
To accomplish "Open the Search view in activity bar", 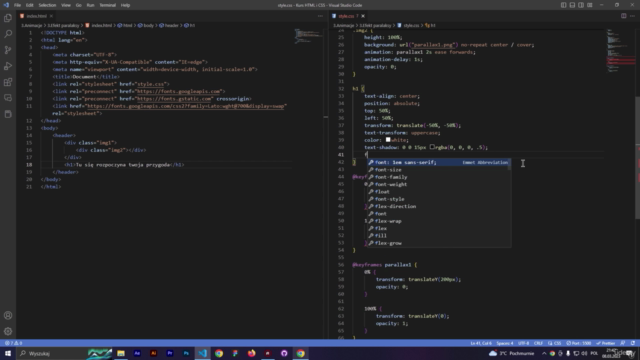I will click(x=8, y=34).
